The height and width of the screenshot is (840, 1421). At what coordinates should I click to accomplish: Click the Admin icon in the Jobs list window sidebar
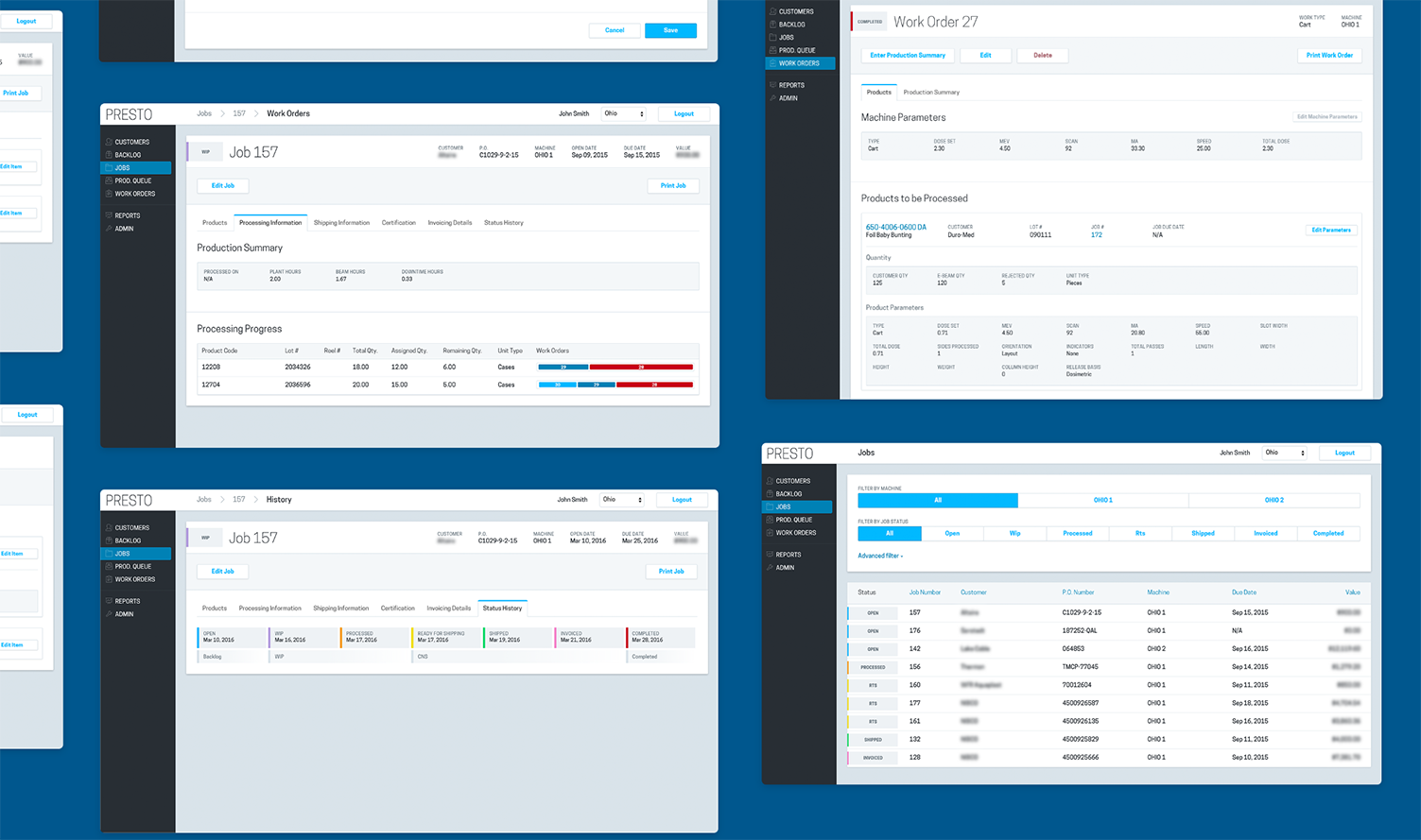(771, 568)
